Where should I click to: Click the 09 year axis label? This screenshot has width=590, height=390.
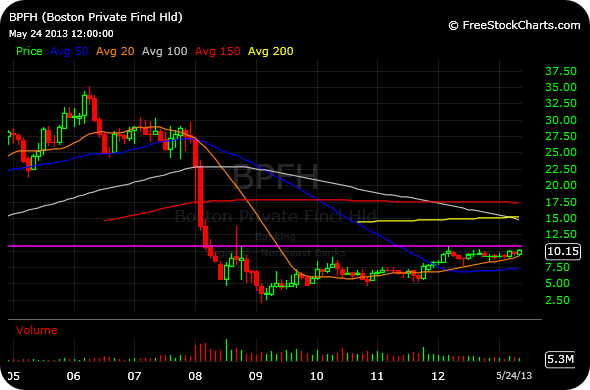256,376
